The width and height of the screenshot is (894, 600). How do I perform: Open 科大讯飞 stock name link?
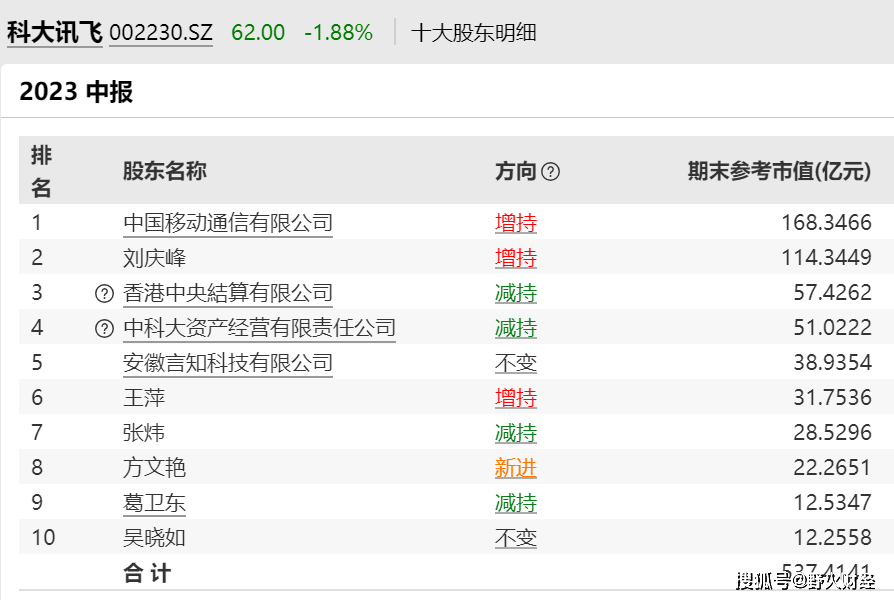click(x=54, y=32)
